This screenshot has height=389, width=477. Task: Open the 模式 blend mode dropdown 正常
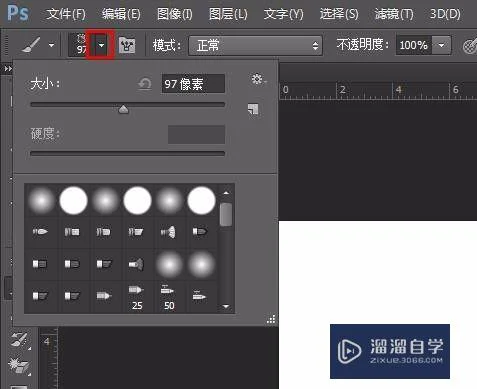pos(255,45)
